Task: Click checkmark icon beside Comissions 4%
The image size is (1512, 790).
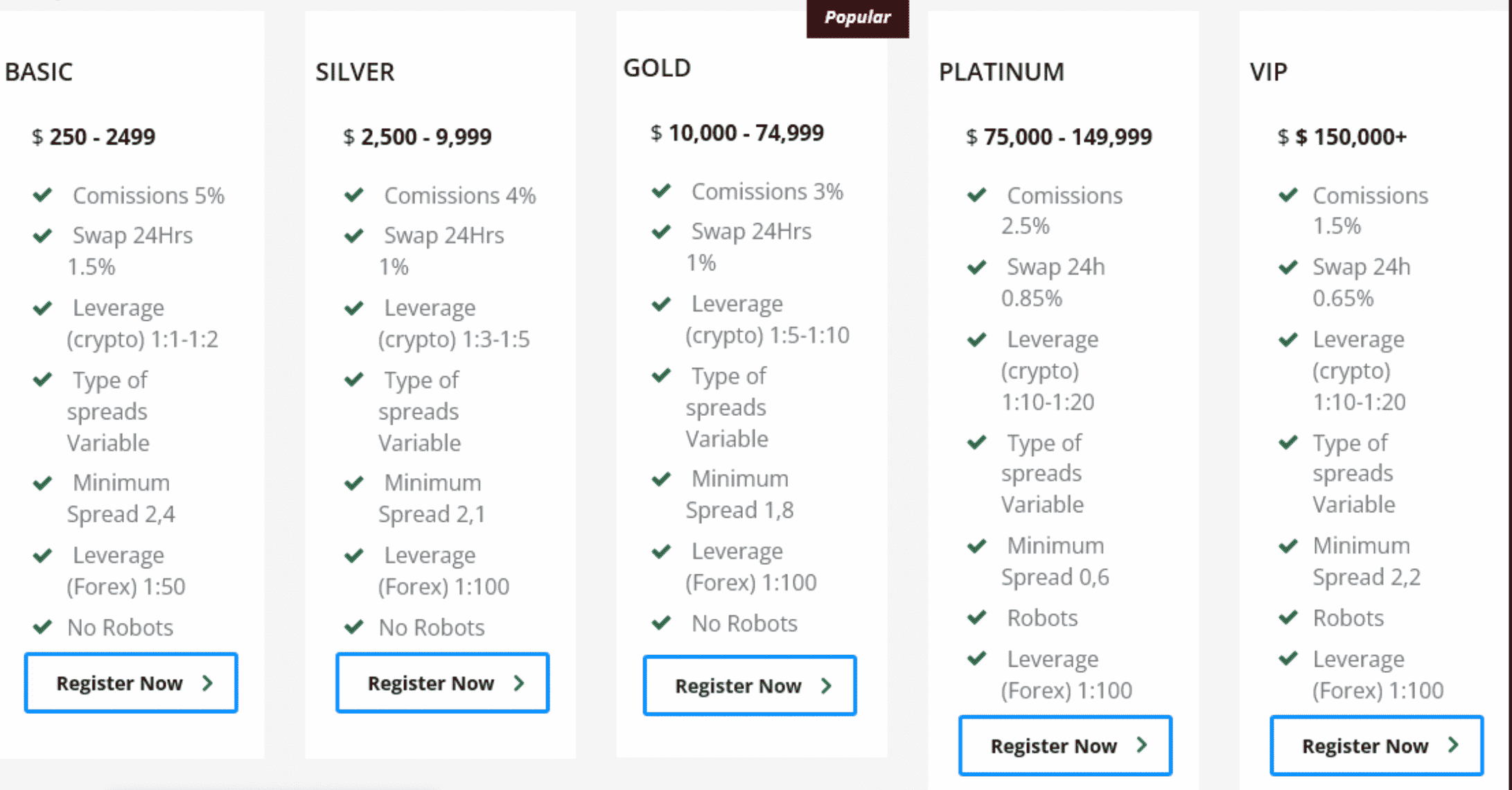Action: click(354, 195)
